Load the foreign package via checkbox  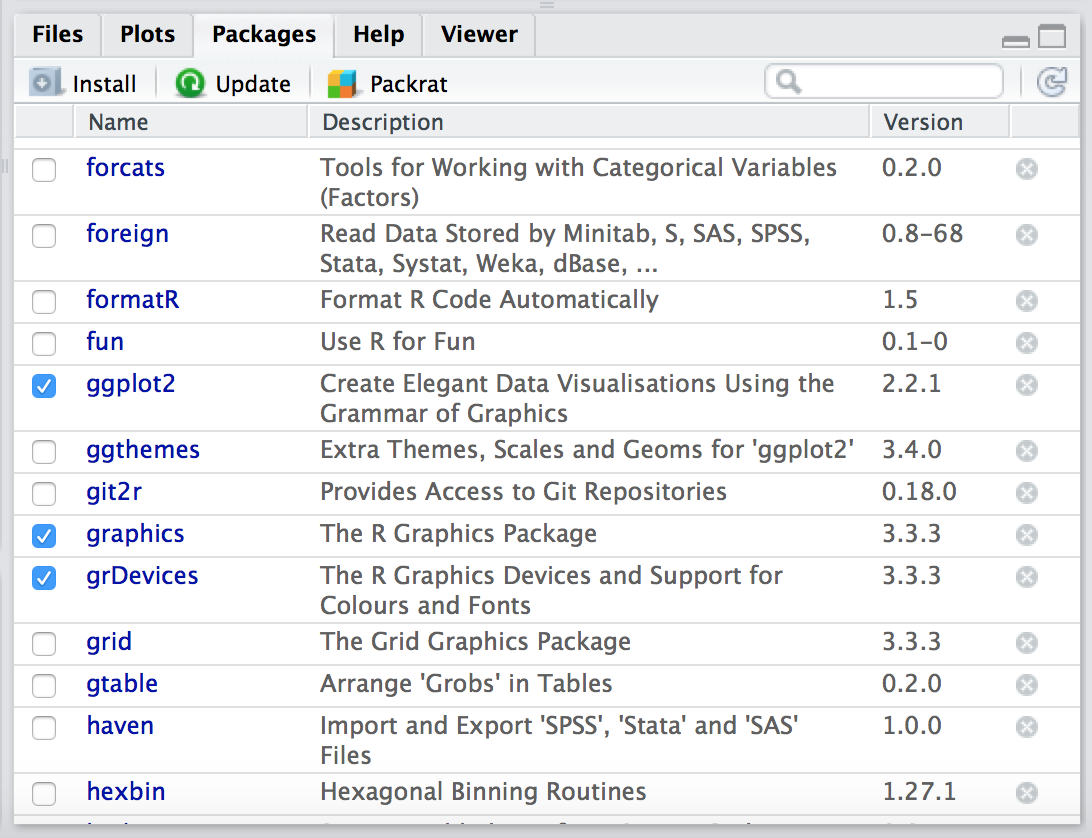44,235
